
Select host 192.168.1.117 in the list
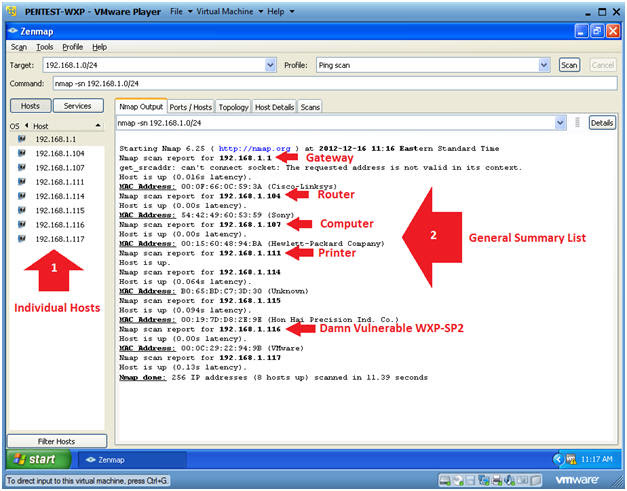(60, 239)
